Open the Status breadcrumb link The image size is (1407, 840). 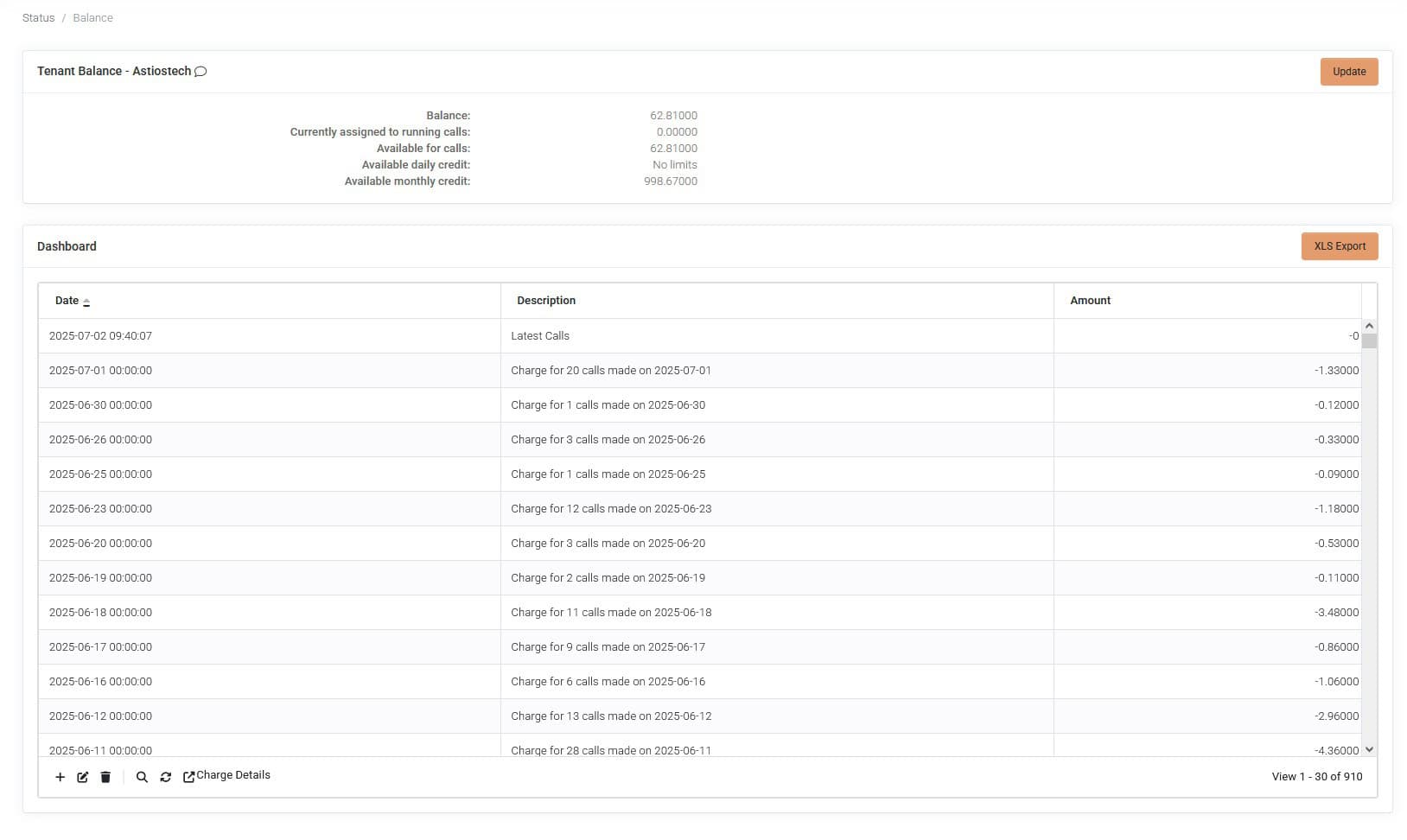pos(38,18)
